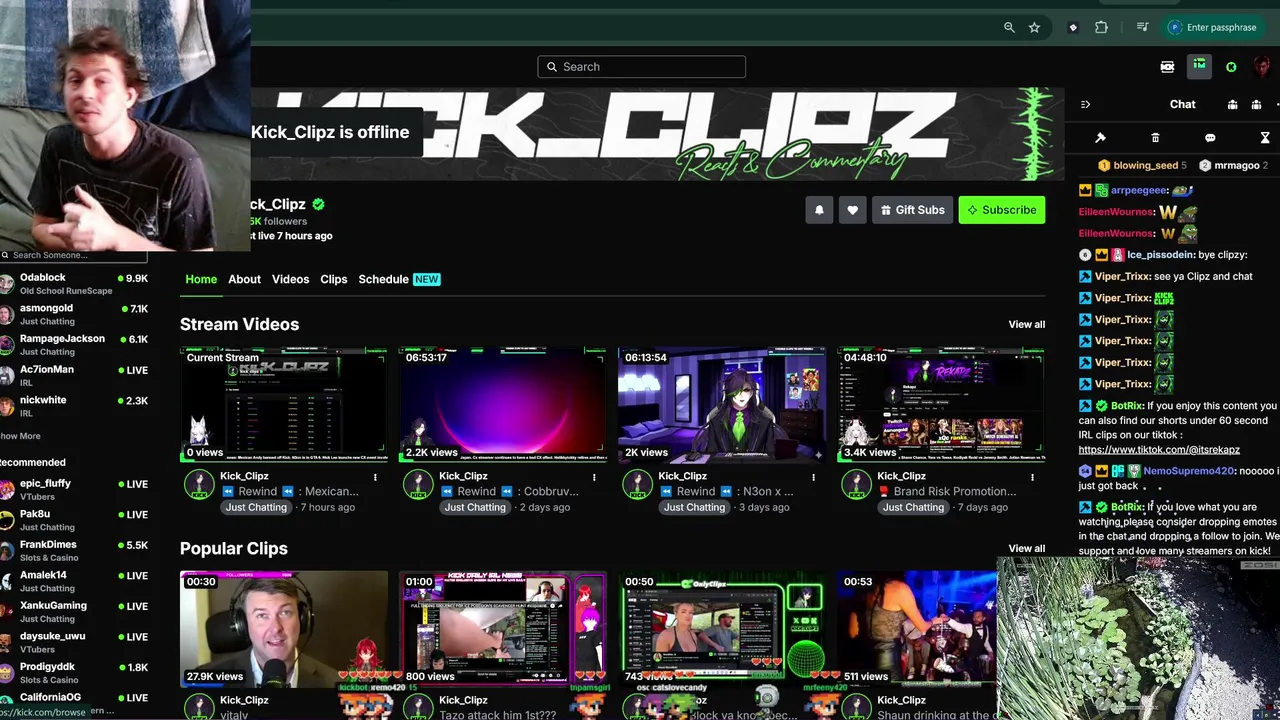Click the second gift icon beside Chat title

(x=1256, y=104)
